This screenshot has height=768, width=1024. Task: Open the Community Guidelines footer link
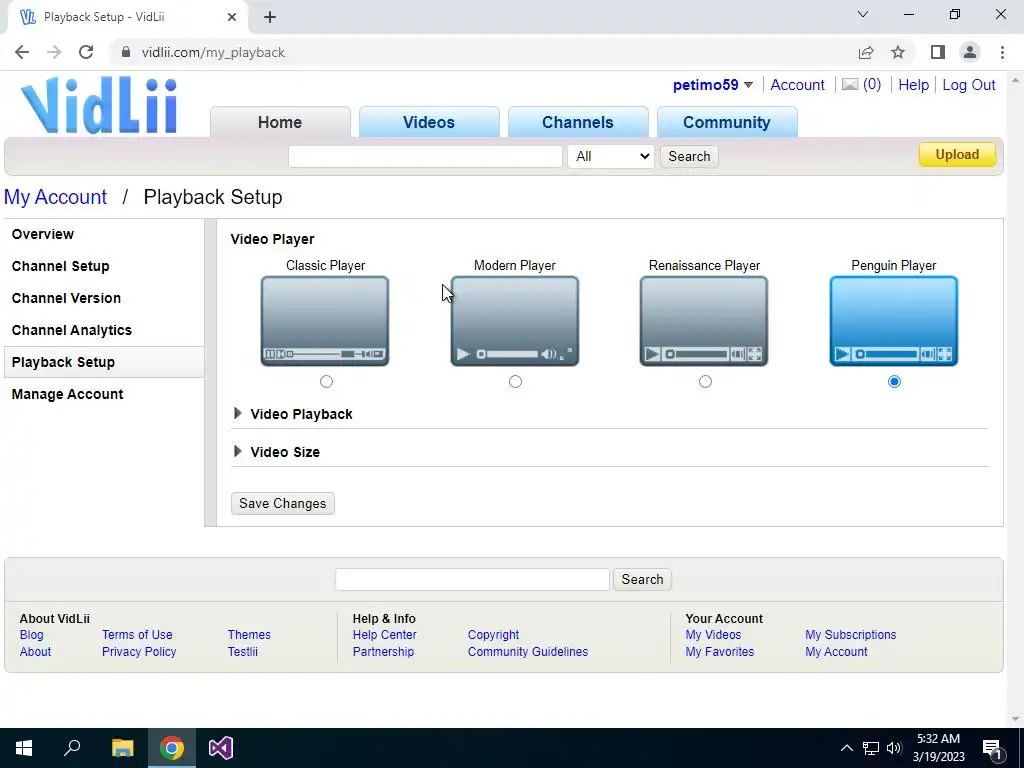click(528, 652)
